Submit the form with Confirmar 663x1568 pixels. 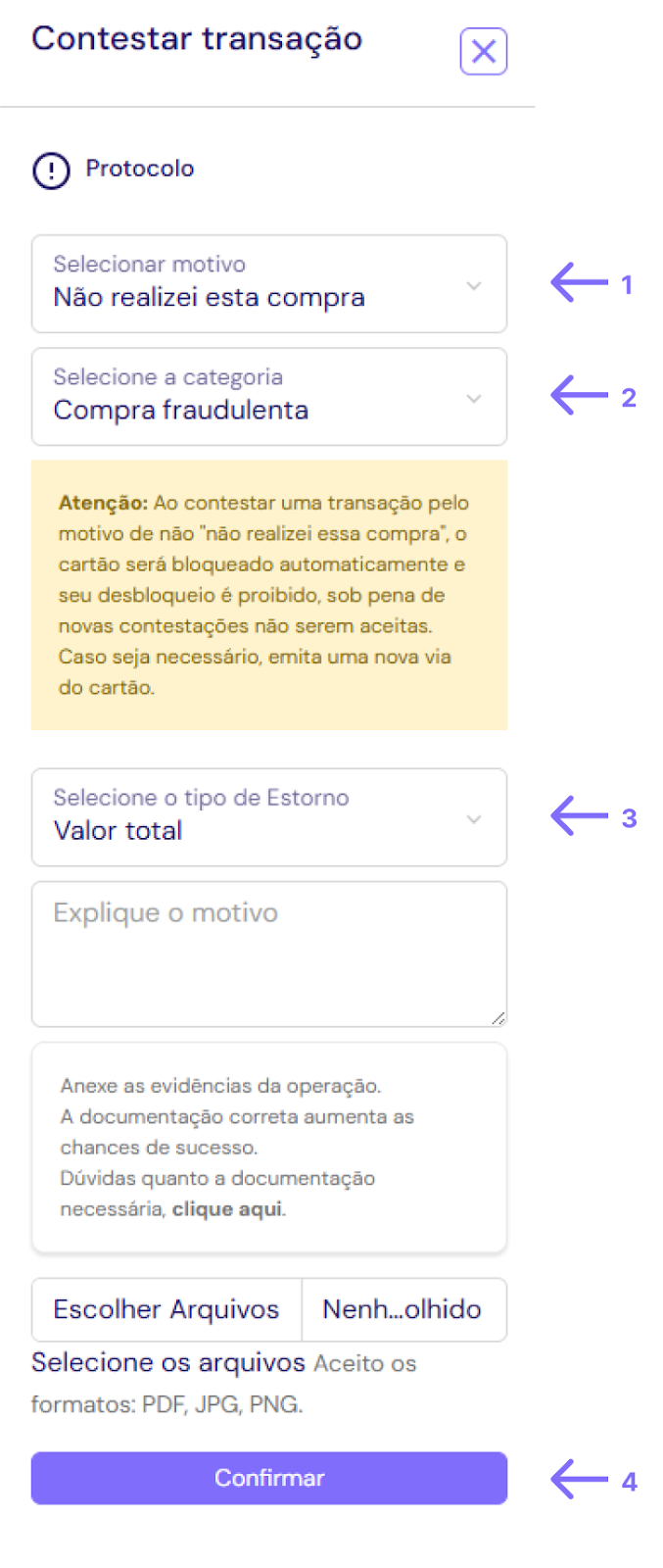coord(268,1478)
